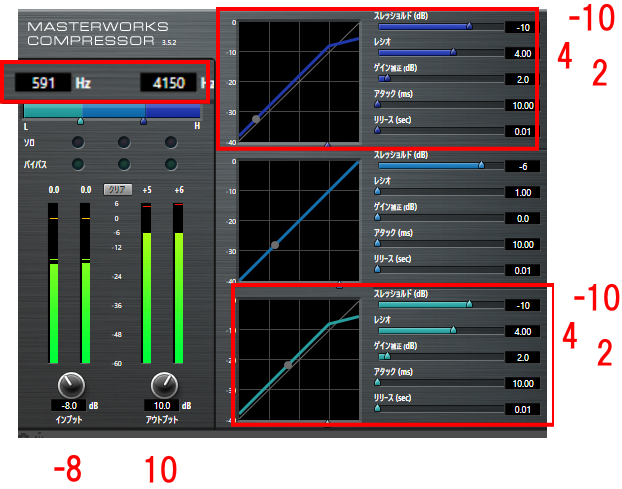Viewport: 622px width, 489px height.
Task: Click mid band gain makeup slider at 0.0
Action: click(378, 217)
